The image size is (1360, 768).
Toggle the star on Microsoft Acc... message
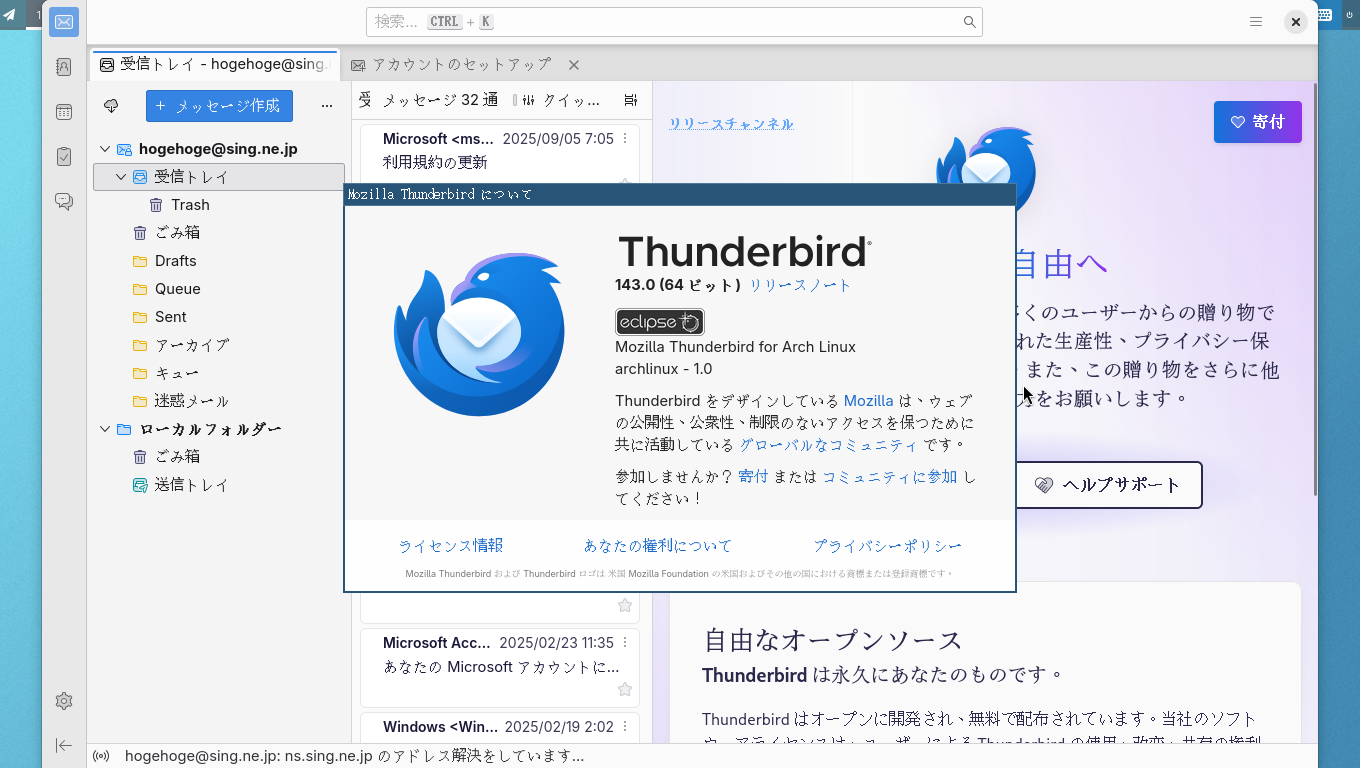pos(625,689)
